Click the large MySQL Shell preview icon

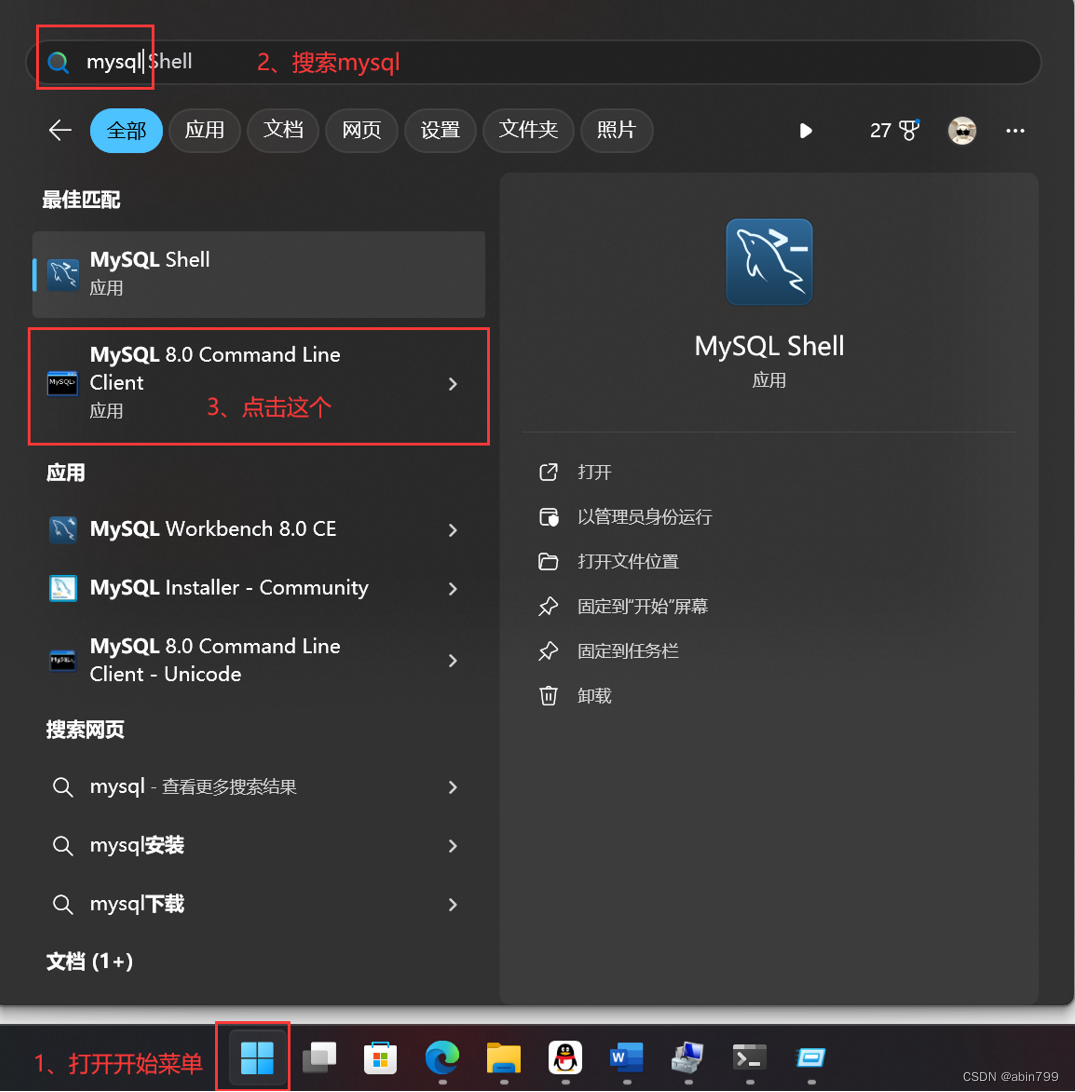[x=769, y=262]
